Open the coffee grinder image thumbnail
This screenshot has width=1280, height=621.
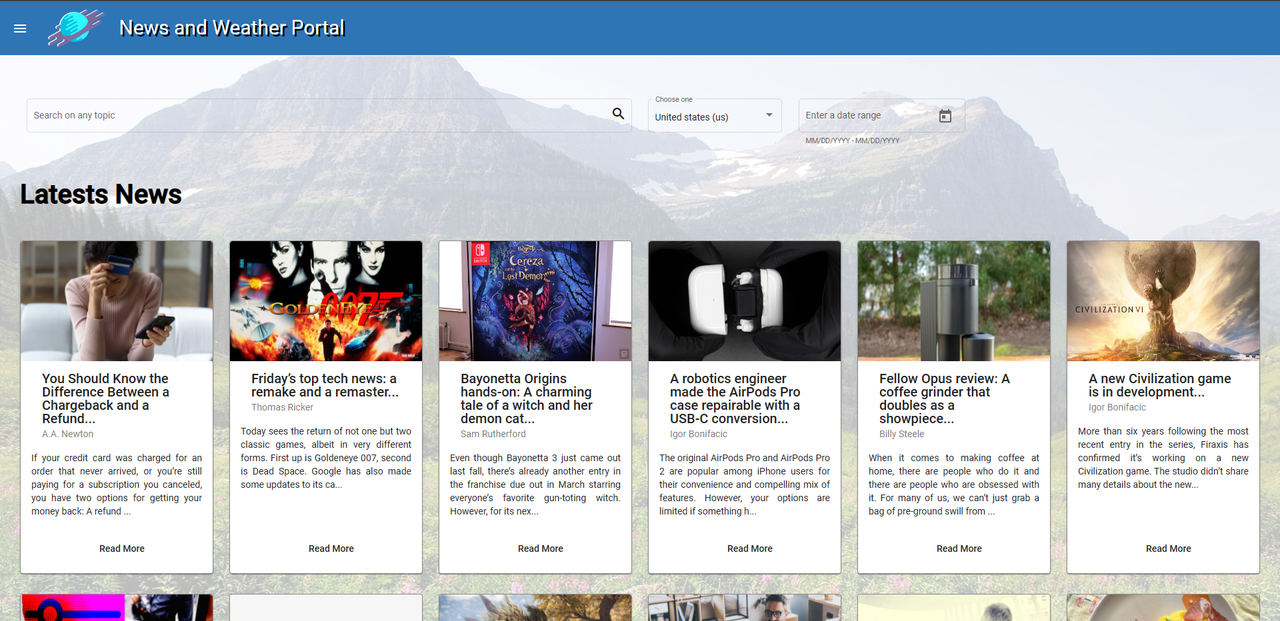coord(954,301)
